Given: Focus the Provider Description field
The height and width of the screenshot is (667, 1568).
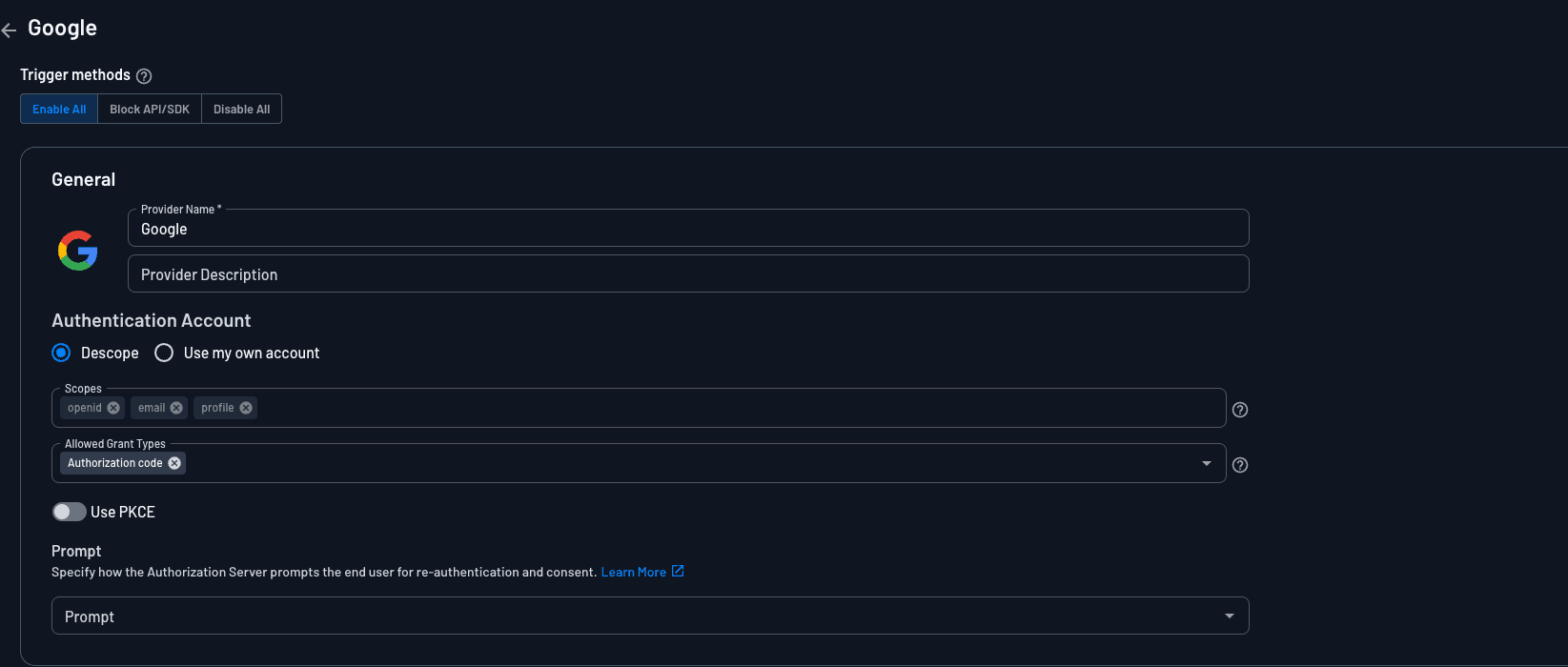Looking at the screenshot, I should click(x=688, y=274).
